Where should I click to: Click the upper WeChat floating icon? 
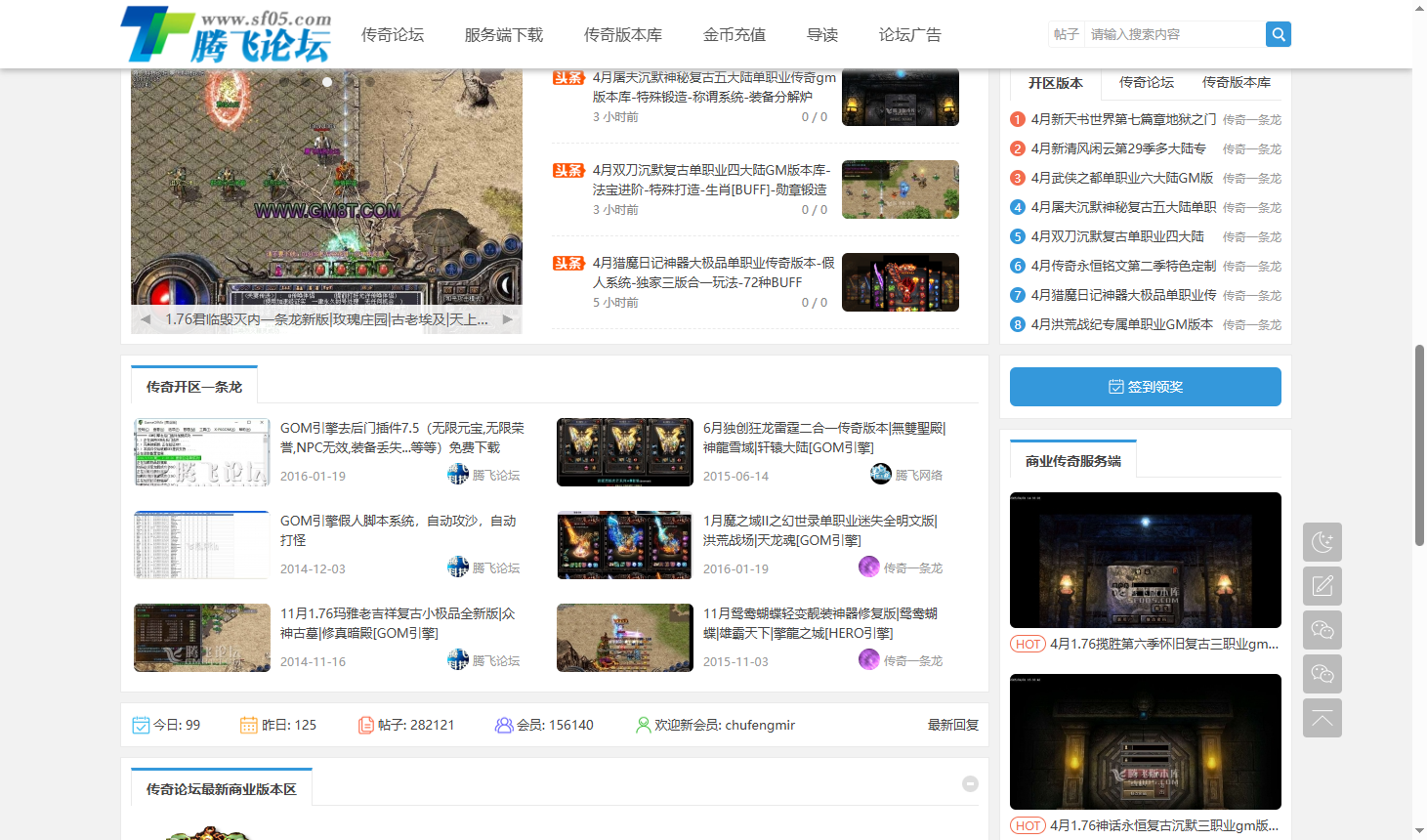tap(1322, 630)
